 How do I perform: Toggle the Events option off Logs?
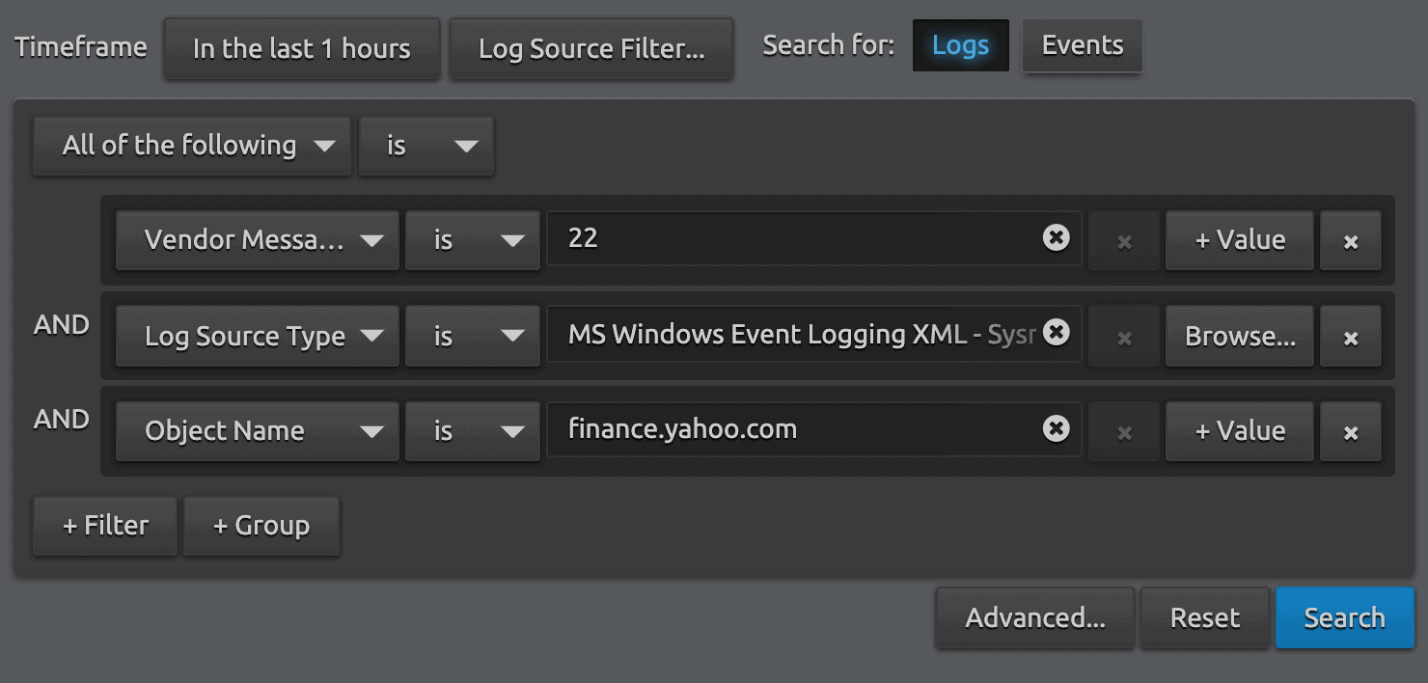(x=1081, y=45)
